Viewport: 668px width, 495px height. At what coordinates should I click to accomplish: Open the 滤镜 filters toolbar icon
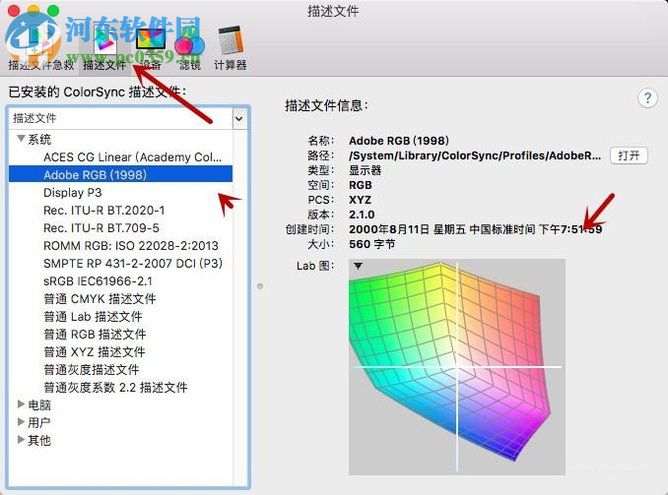click(x=190, y=49)
